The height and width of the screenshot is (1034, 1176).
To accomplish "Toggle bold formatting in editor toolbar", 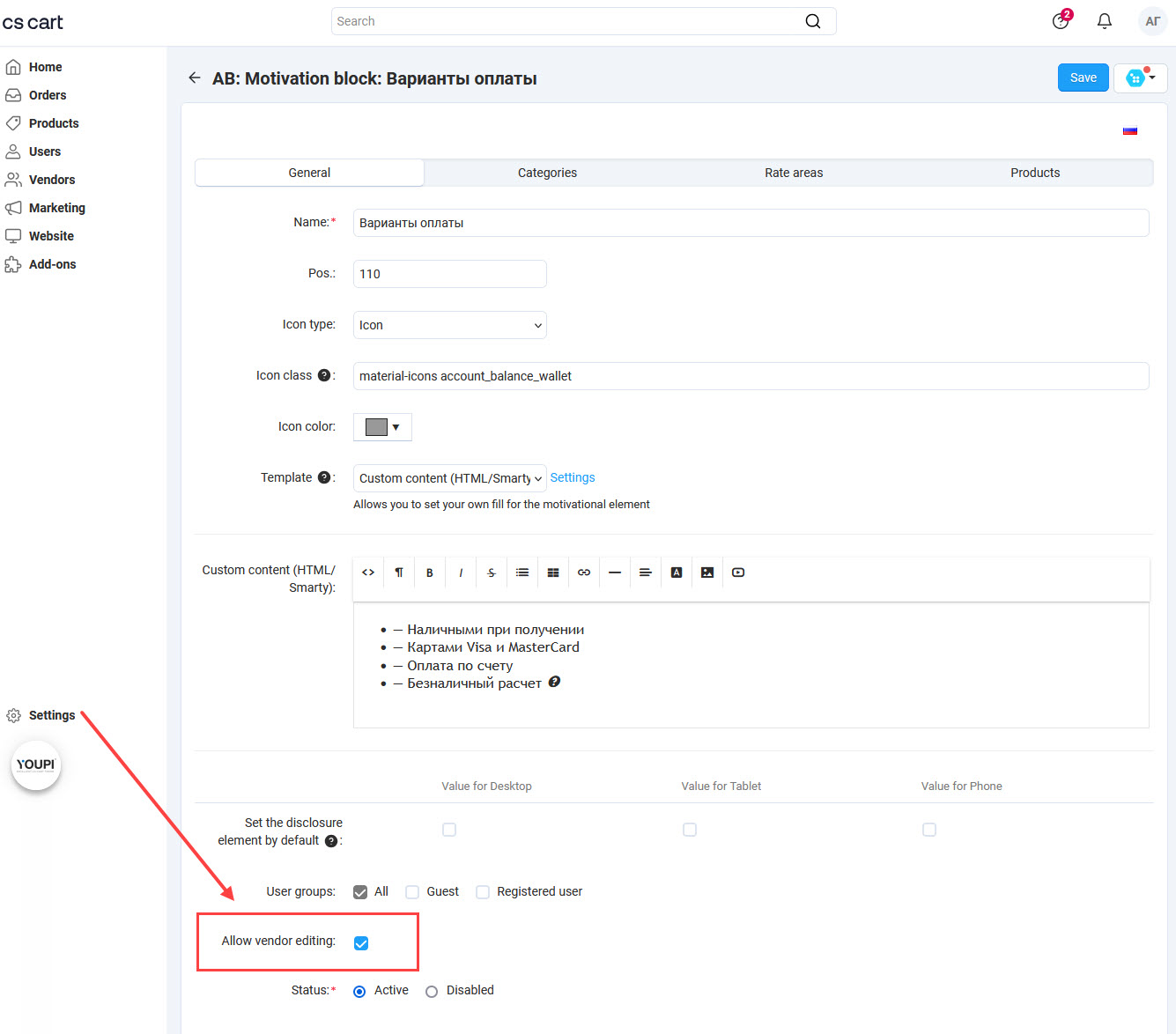I will [x=430, y=572].
